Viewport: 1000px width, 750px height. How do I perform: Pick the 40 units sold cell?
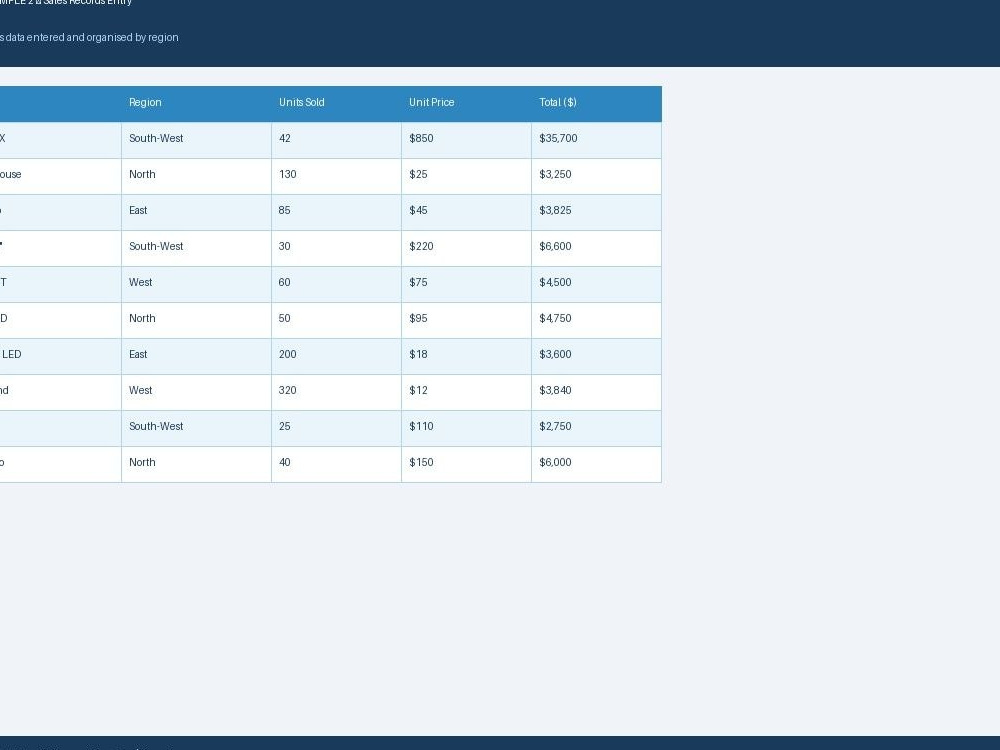337,464
